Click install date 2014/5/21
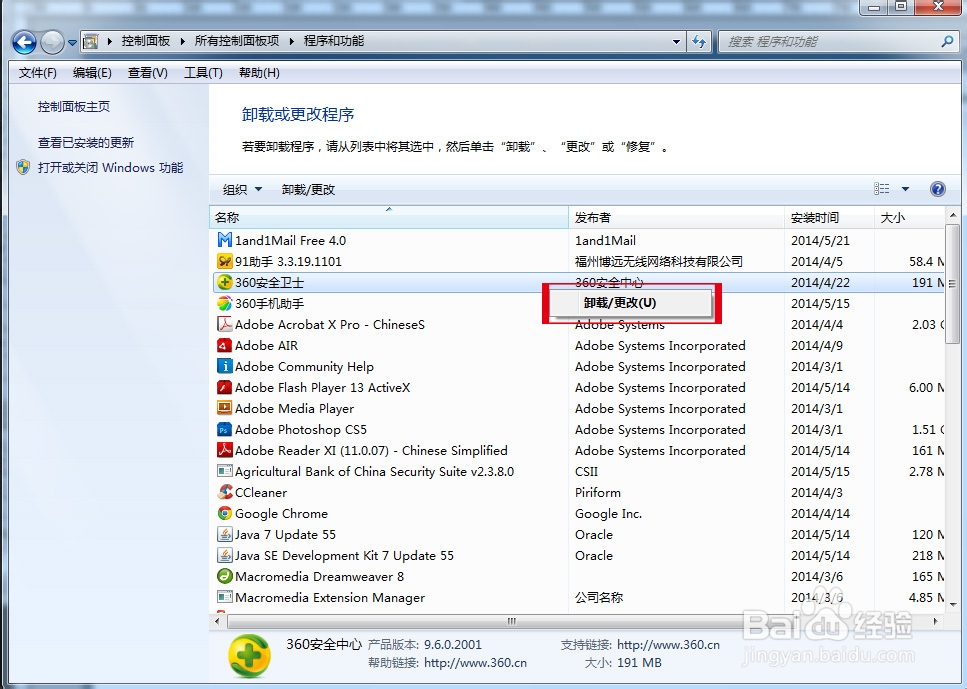Screen dimensions: 967x689 click(820, 241)
